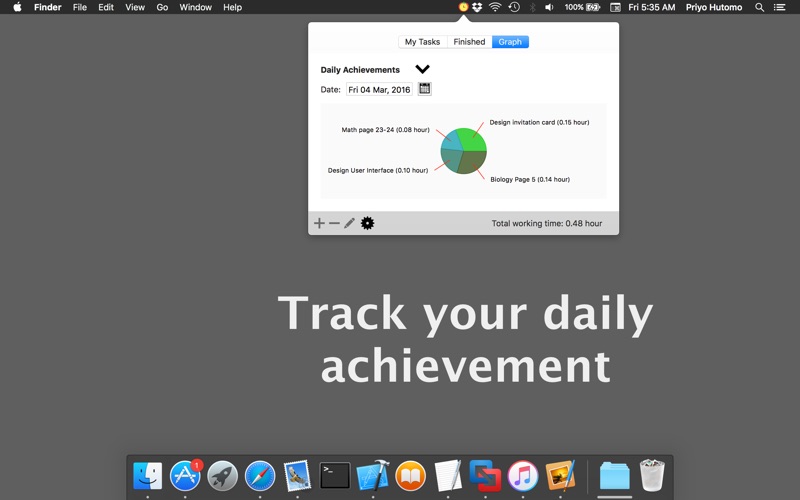This screenshot has height=500, width=800.
Task: Open Terminal in the dock
Action: 335,476
